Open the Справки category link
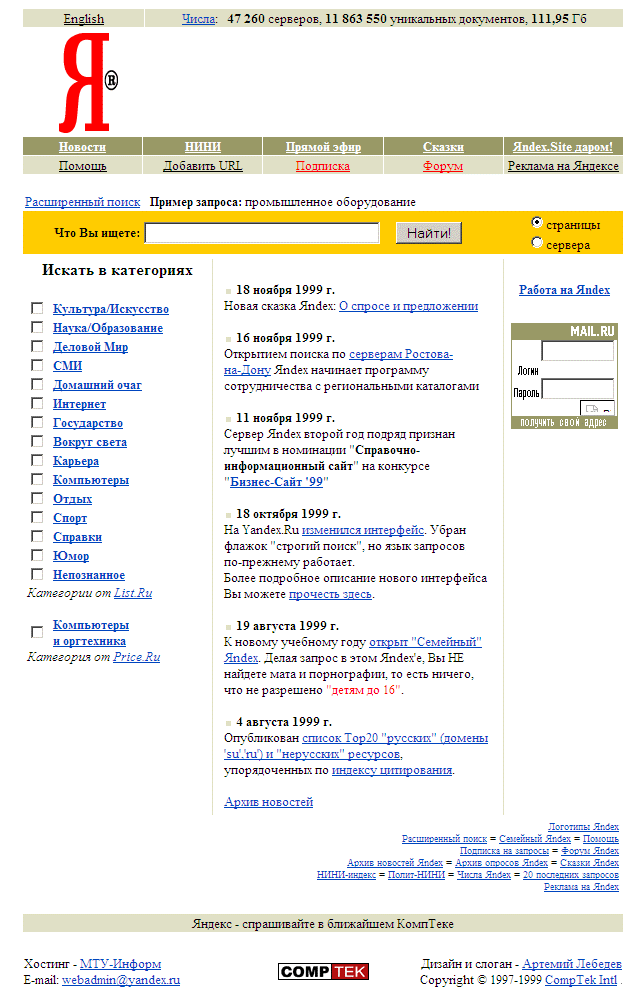 [77, 537]
